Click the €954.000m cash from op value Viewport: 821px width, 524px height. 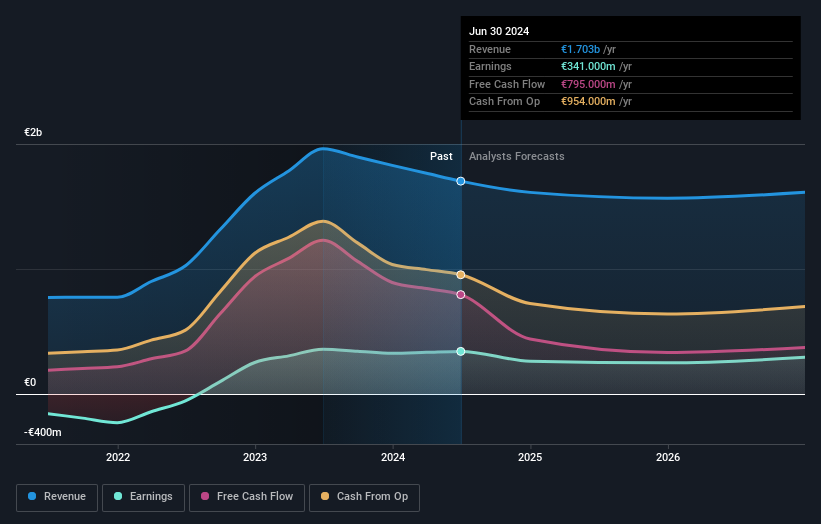[588, 102]
